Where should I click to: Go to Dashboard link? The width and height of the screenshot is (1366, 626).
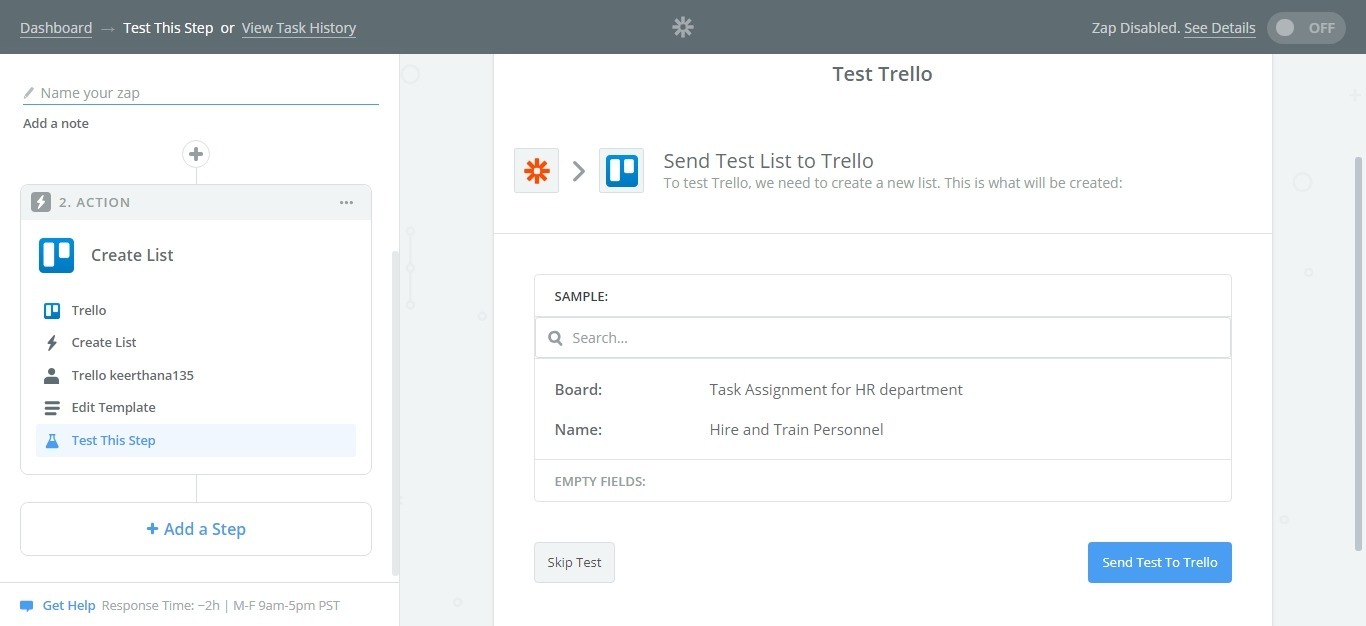[x=56, y=28]
